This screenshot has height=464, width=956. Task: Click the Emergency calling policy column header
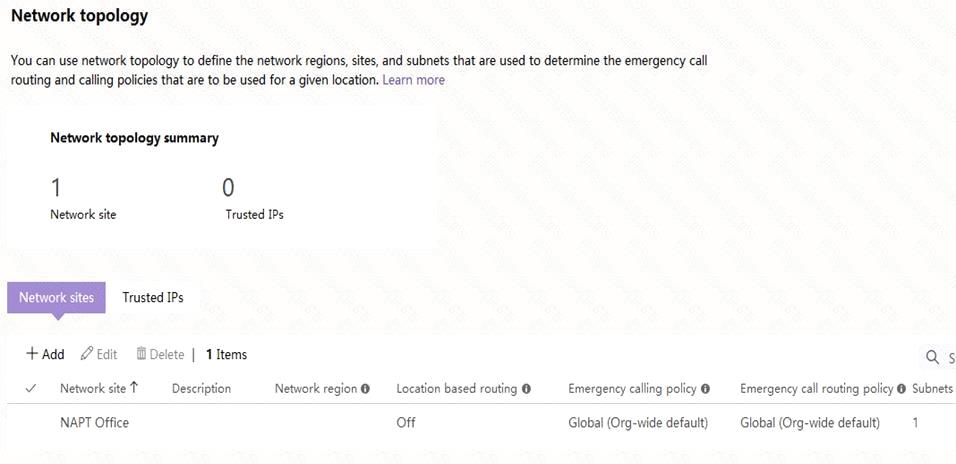point(632,388)
